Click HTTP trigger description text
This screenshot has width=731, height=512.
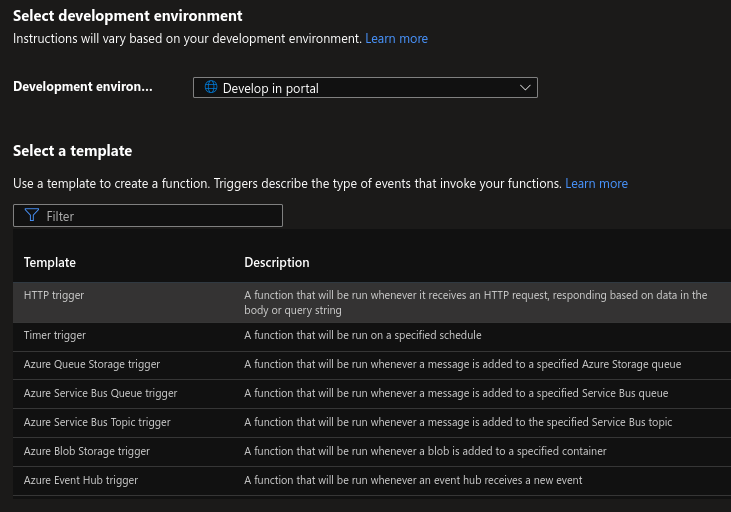(x=475, y=302)
